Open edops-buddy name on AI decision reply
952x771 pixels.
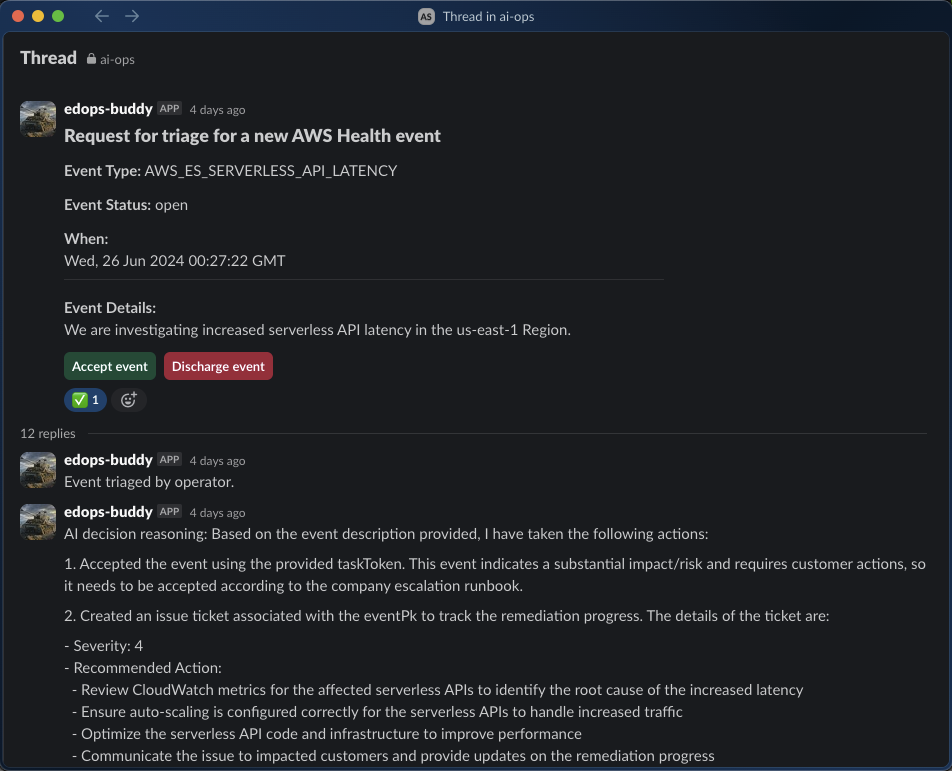(x=108, y=512)
